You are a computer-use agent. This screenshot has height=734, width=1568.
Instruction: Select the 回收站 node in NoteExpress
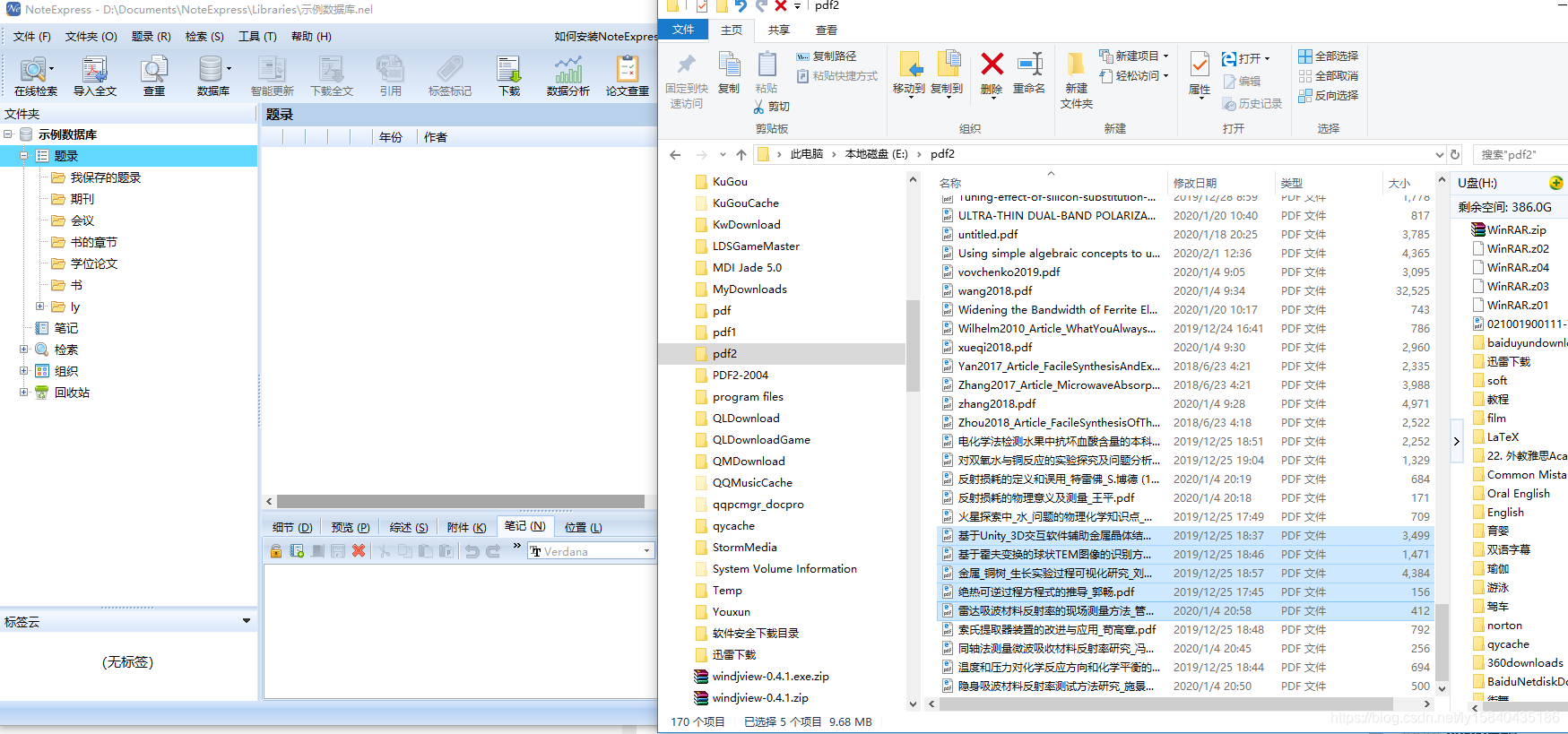click(72, 393)
